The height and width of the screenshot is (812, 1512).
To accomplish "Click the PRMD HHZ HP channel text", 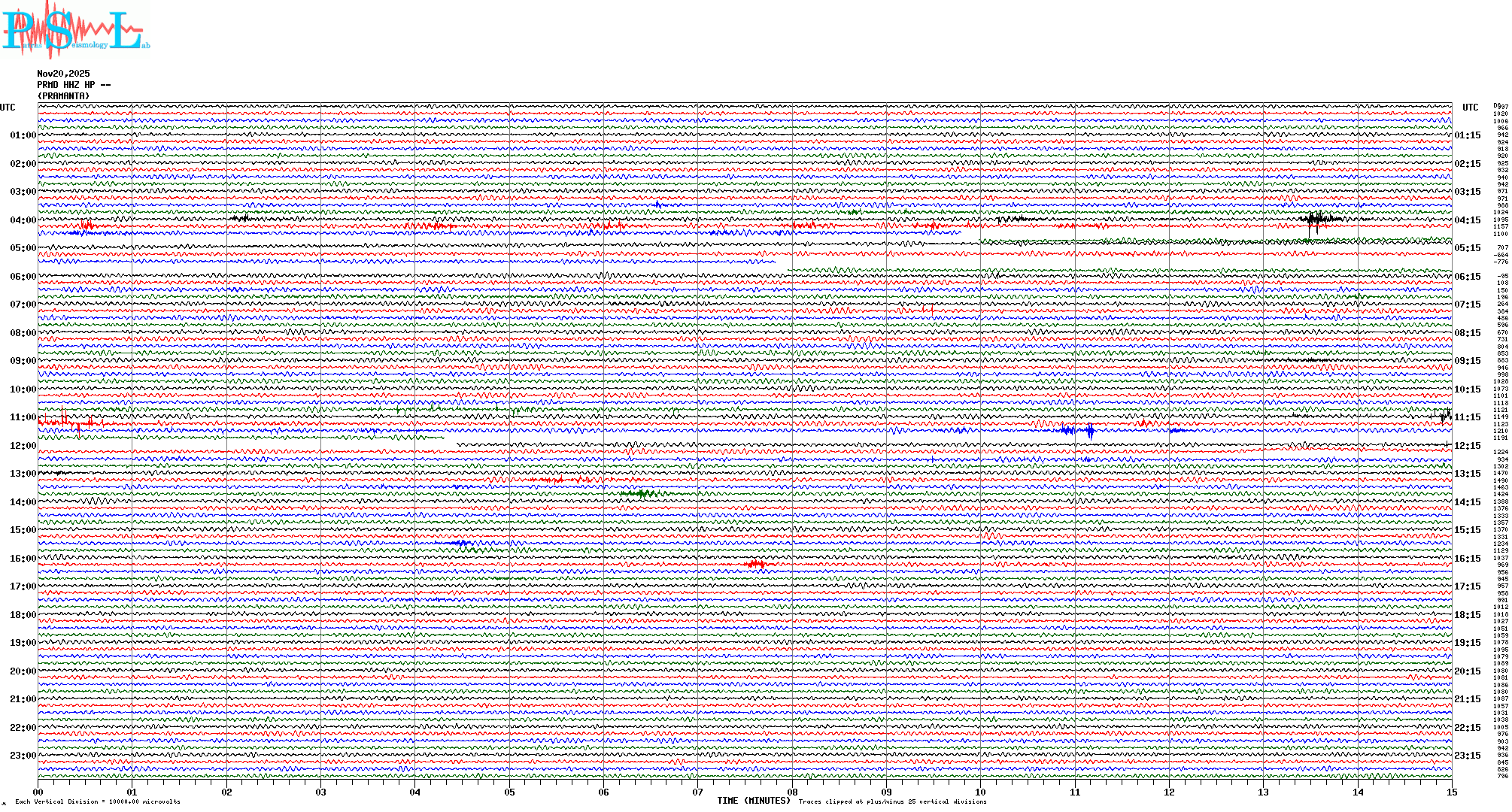I will (74, 85).
